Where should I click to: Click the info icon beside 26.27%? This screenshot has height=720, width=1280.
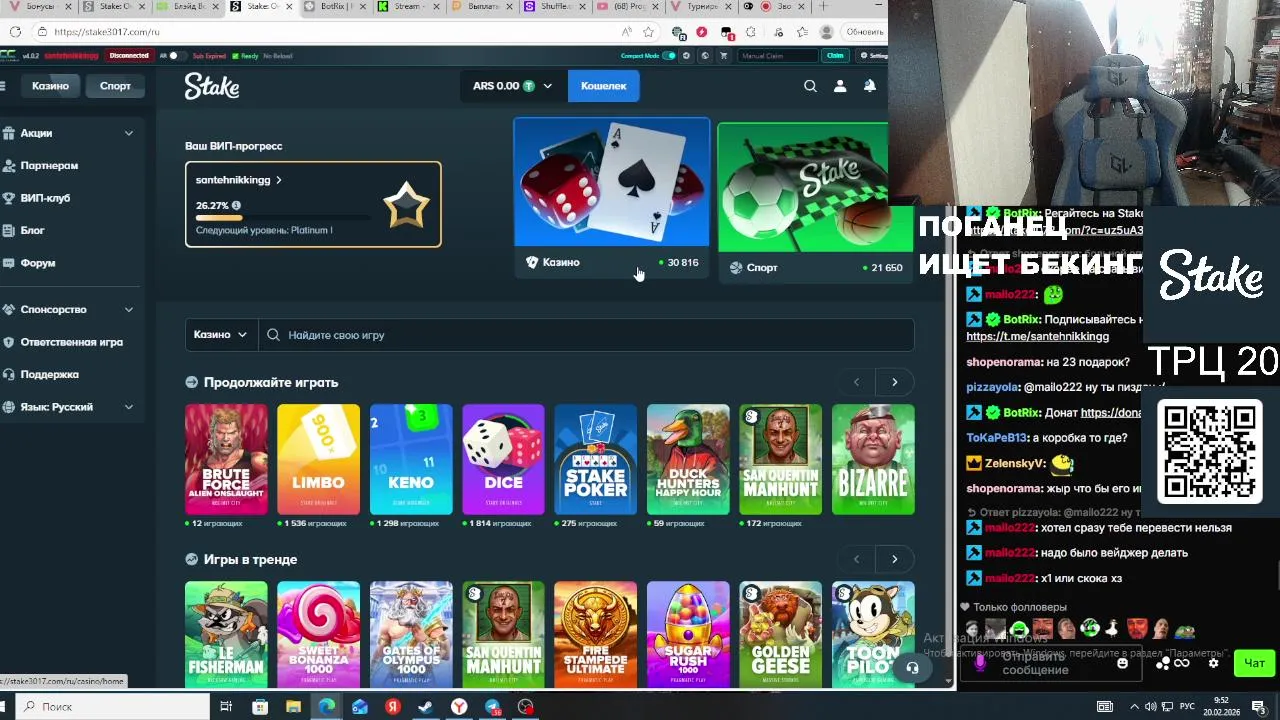coord(236,206)
